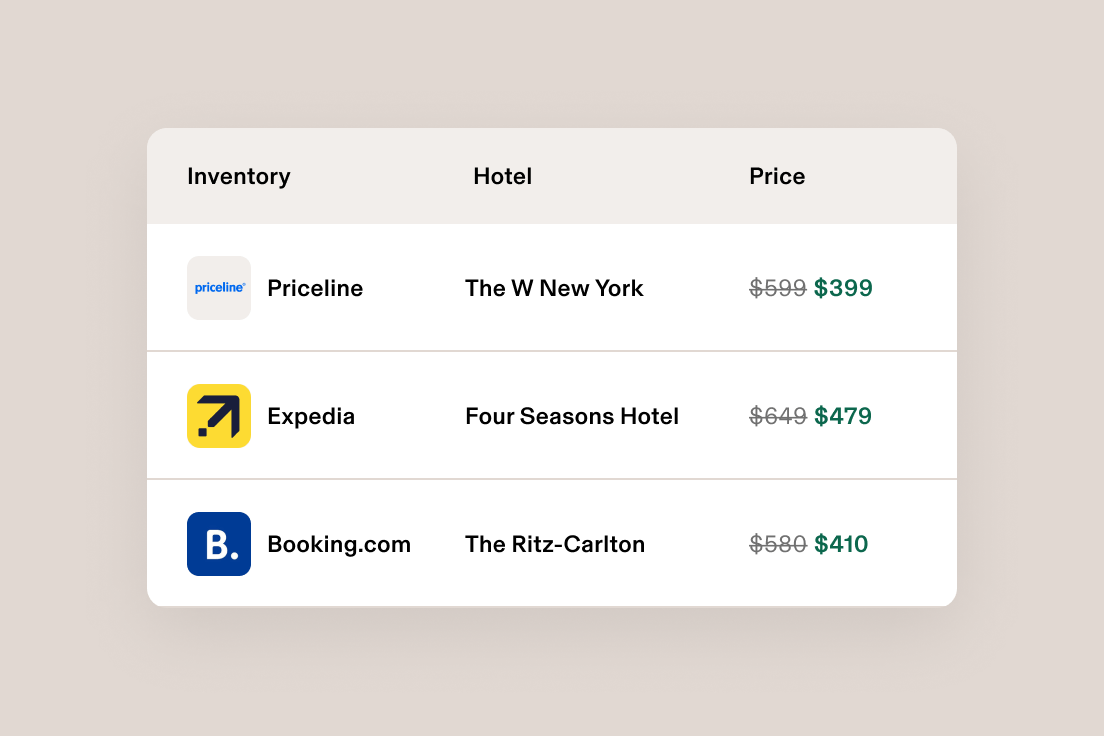
Task: Select the Four Seasons Hotel entry
Action: [x=571, y=416]
